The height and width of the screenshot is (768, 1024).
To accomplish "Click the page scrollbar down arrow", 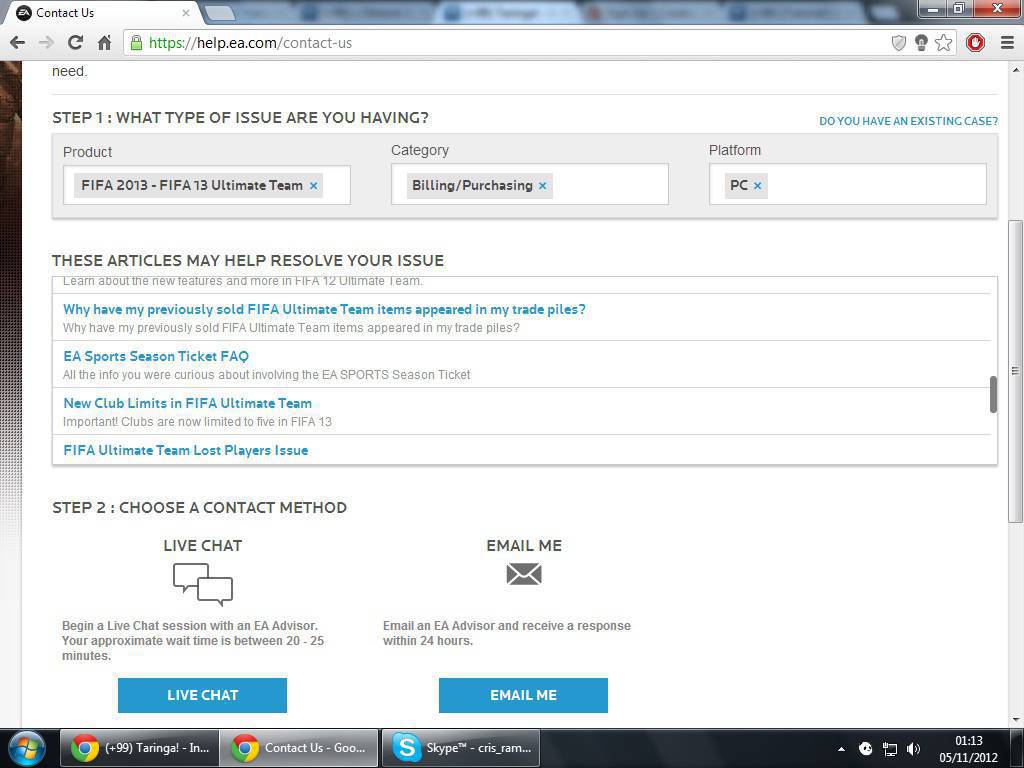I will [1016, 720].
